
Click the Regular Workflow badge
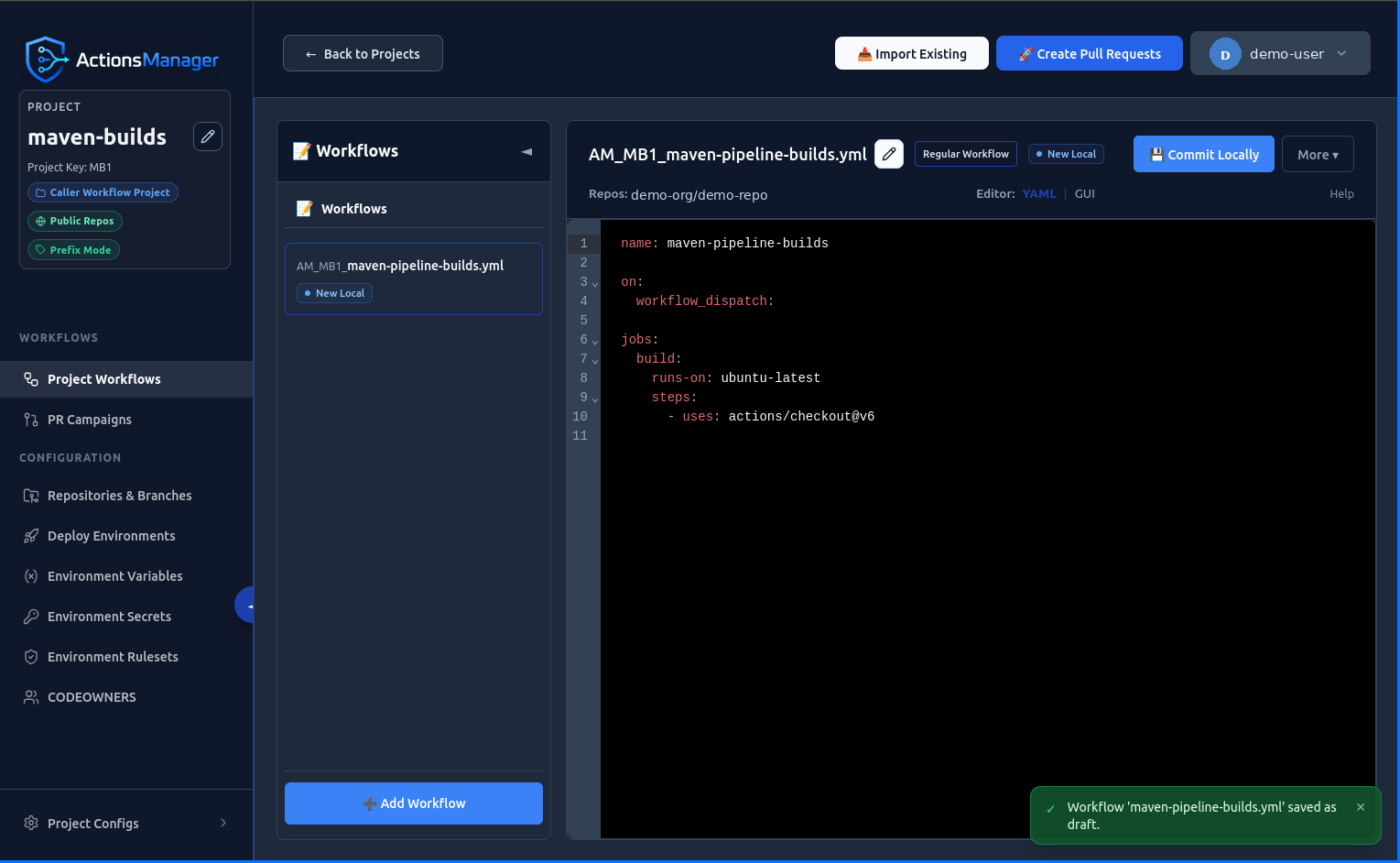(x=966, y=154)
